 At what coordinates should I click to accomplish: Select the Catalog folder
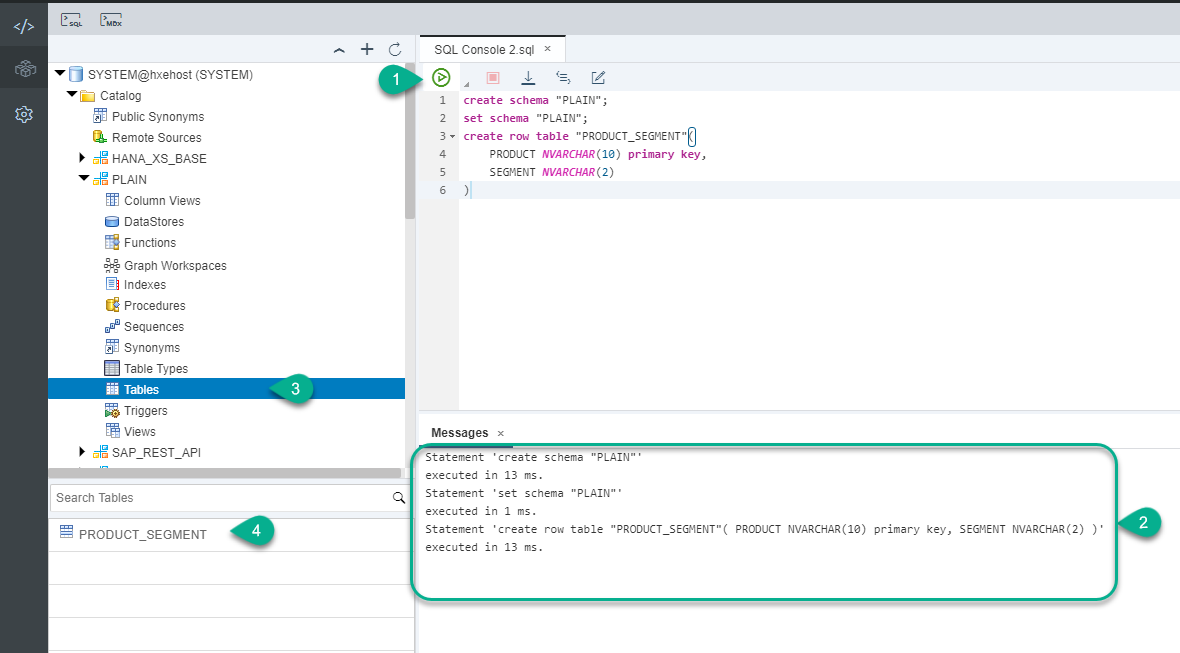point(120,96)
